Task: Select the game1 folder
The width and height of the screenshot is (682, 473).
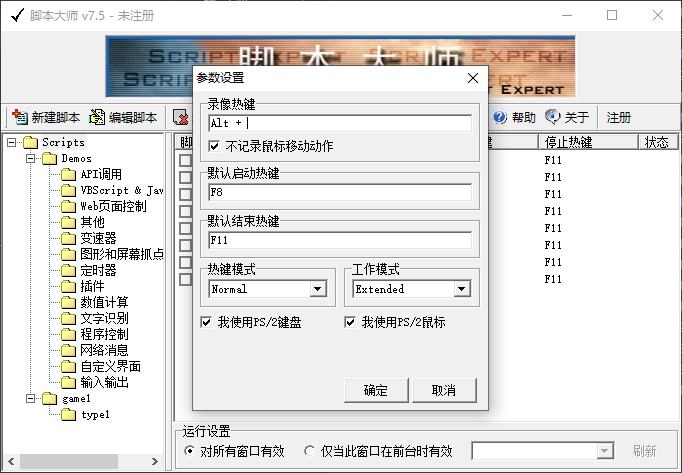Action: pyautogui.click(x=66, y=398)
